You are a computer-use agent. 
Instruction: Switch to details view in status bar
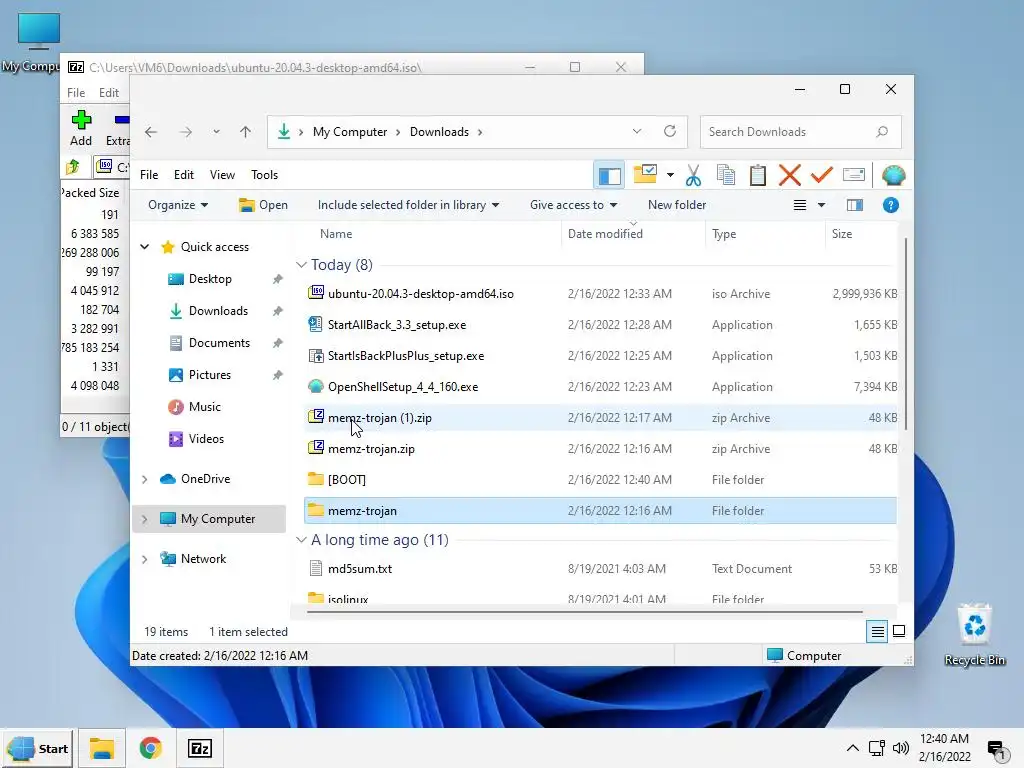coord(877,632)
